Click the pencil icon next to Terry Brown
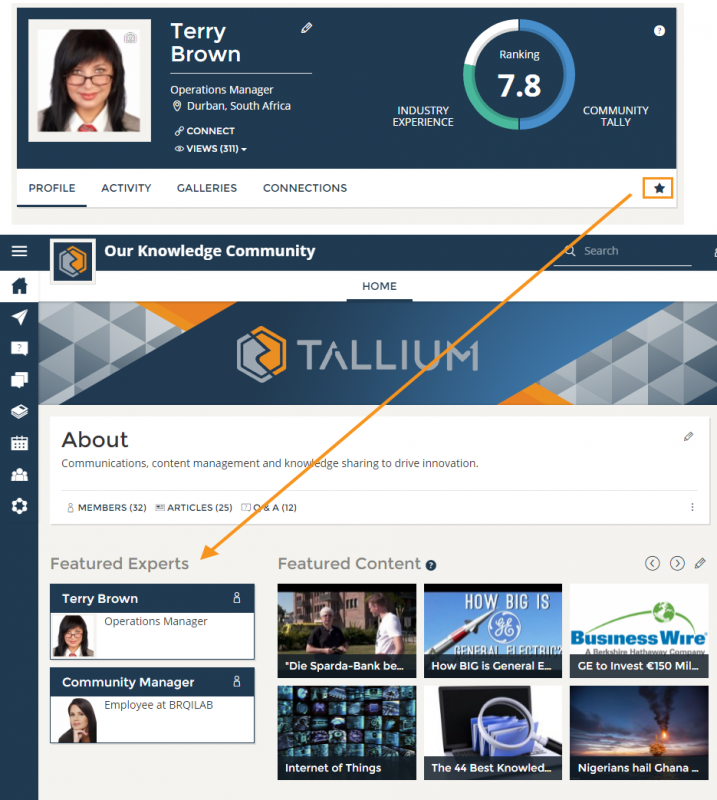Screen dimensions: 717x800 [x=307, y=29]
